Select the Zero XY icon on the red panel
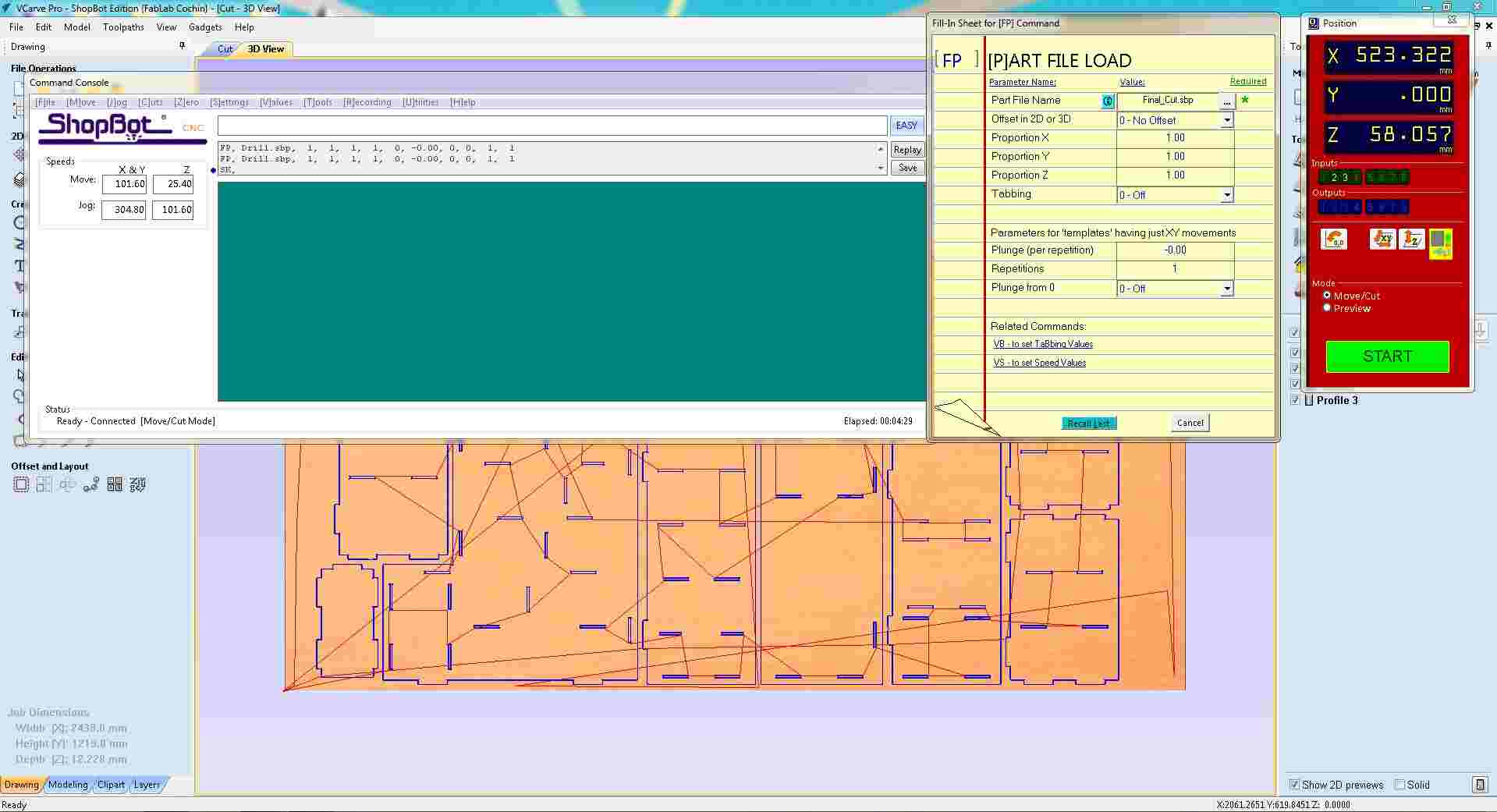 (1382, 239)
